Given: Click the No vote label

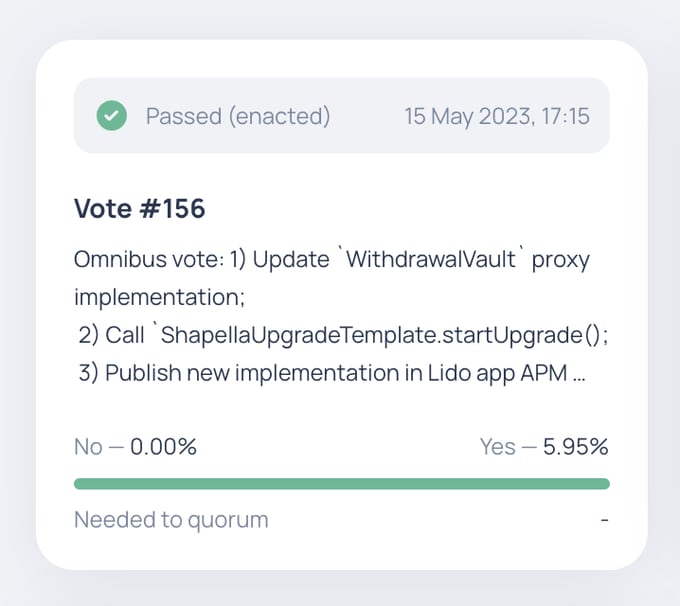Looking at the screenshot, I should coord(88,446).
